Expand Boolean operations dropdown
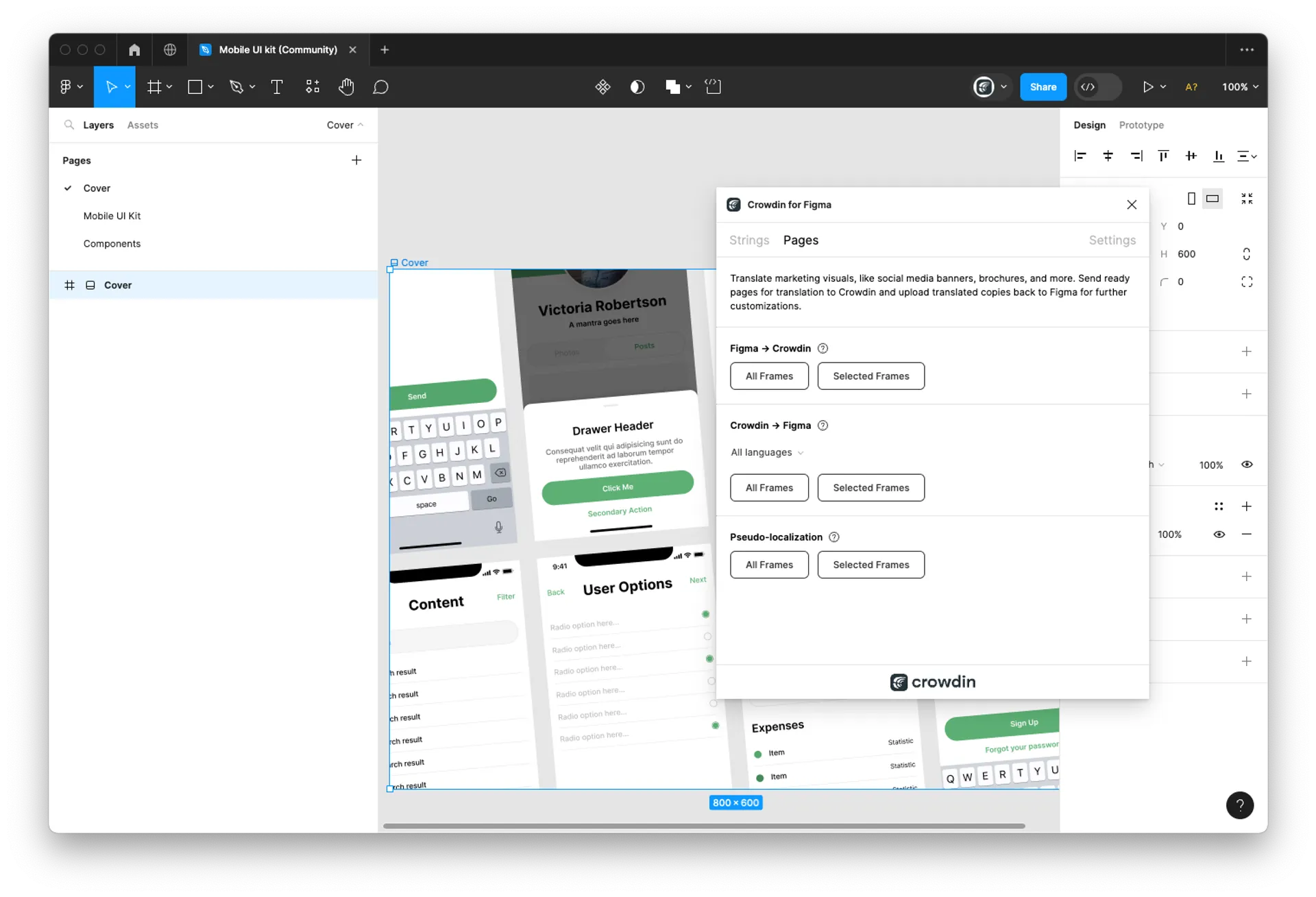Screen dimensions: 1316x897 pos(688,87)
